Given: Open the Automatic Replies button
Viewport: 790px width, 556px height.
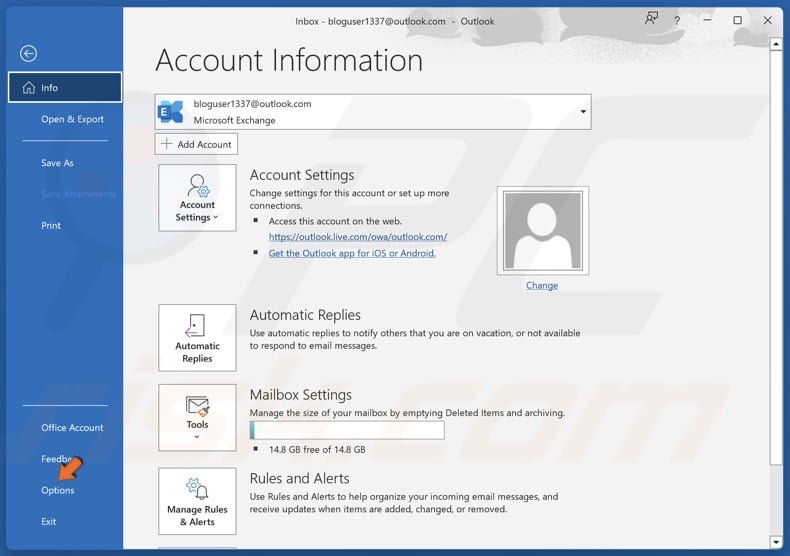Looking at the screenshot, I should pos(197,338).
